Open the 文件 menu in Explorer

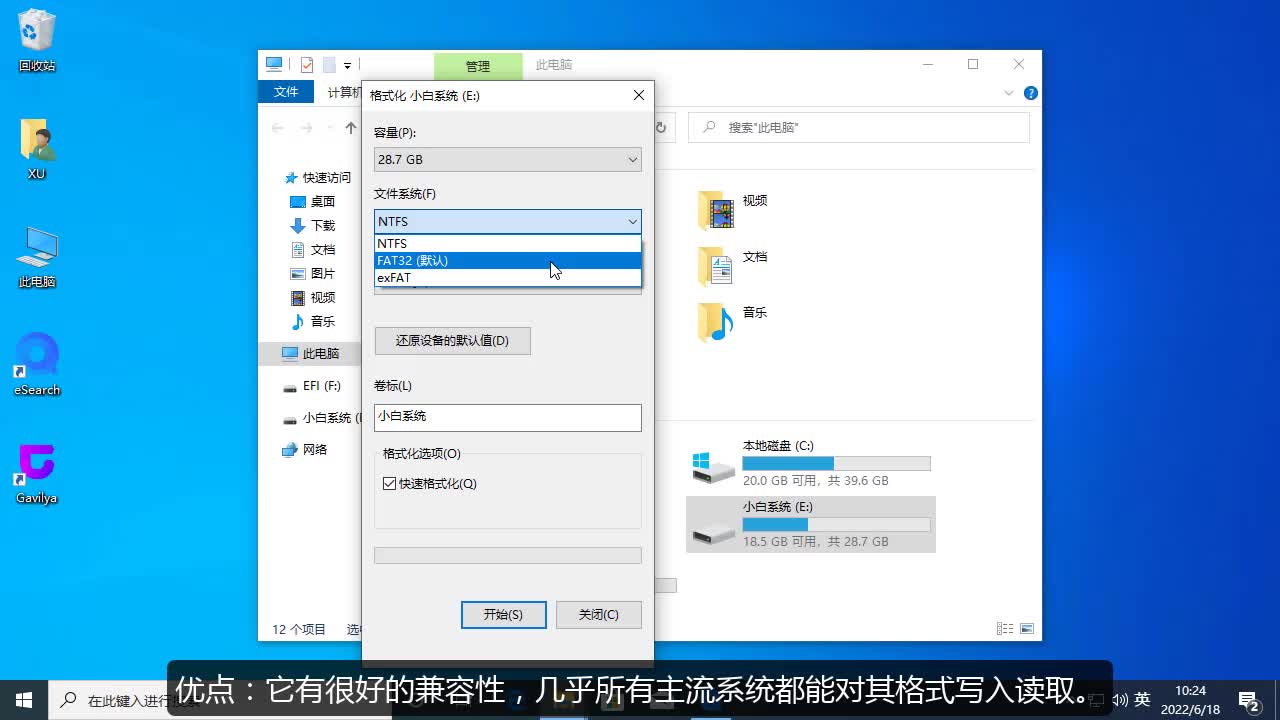[x=286, y=91]
